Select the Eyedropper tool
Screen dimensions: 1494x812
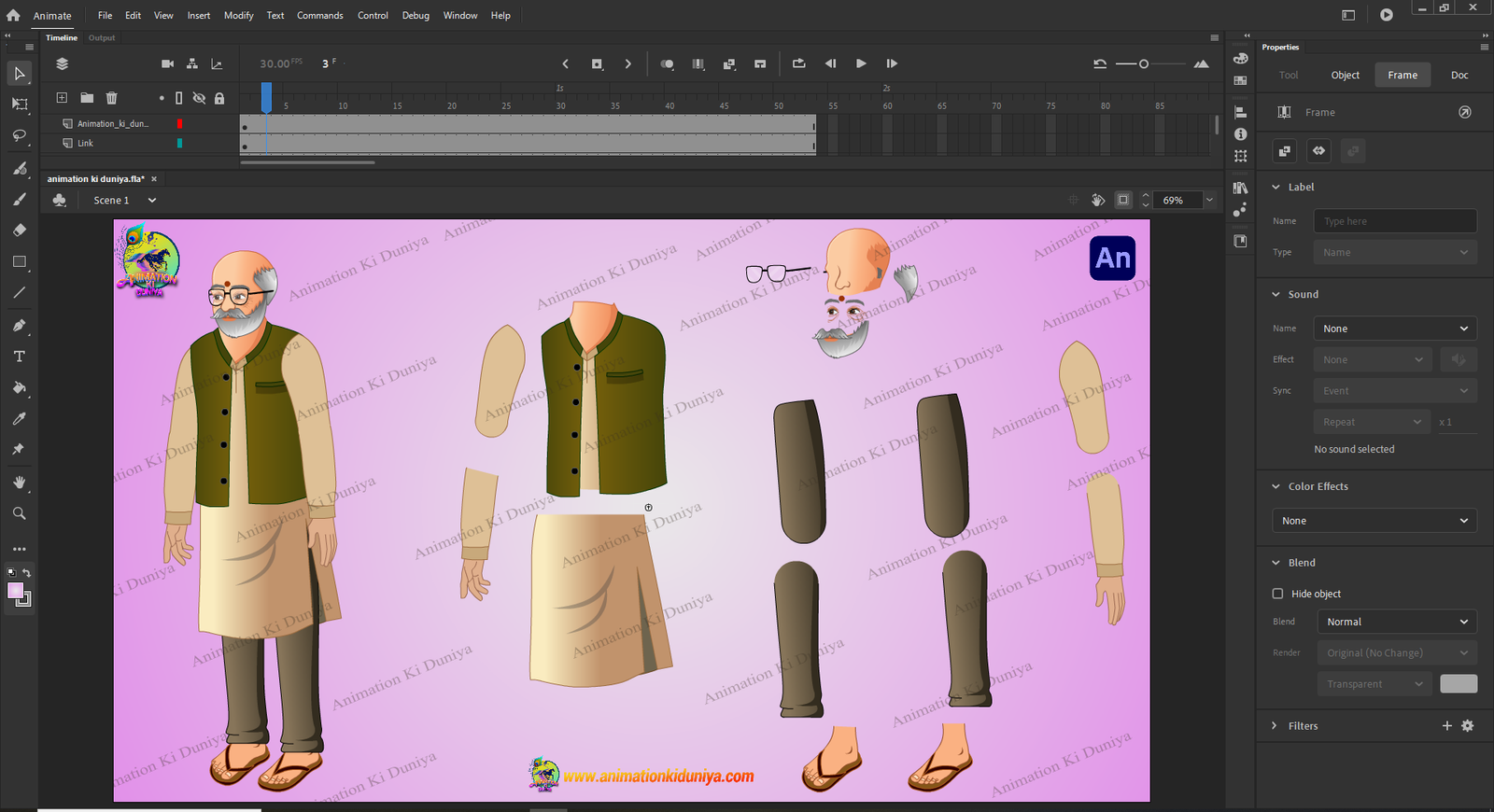(x=19, y=418)
